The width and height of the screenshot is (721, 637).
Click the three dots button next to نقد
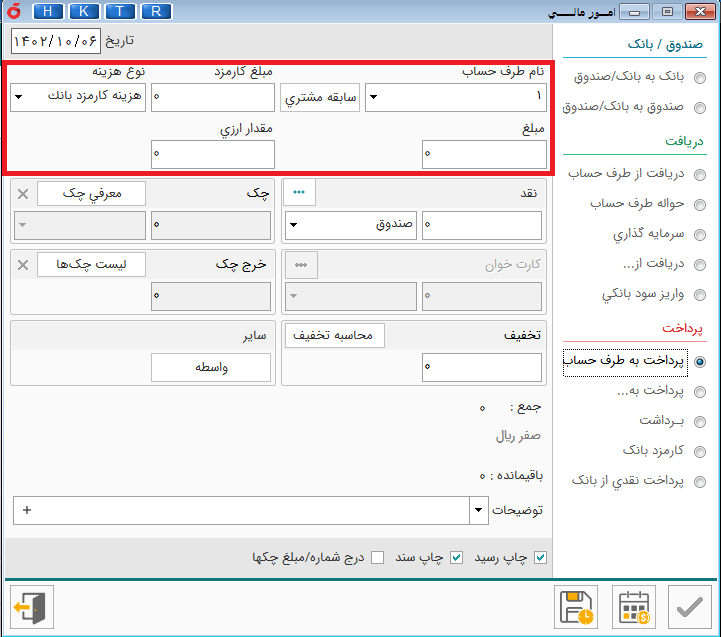click(x=300, y=194)
